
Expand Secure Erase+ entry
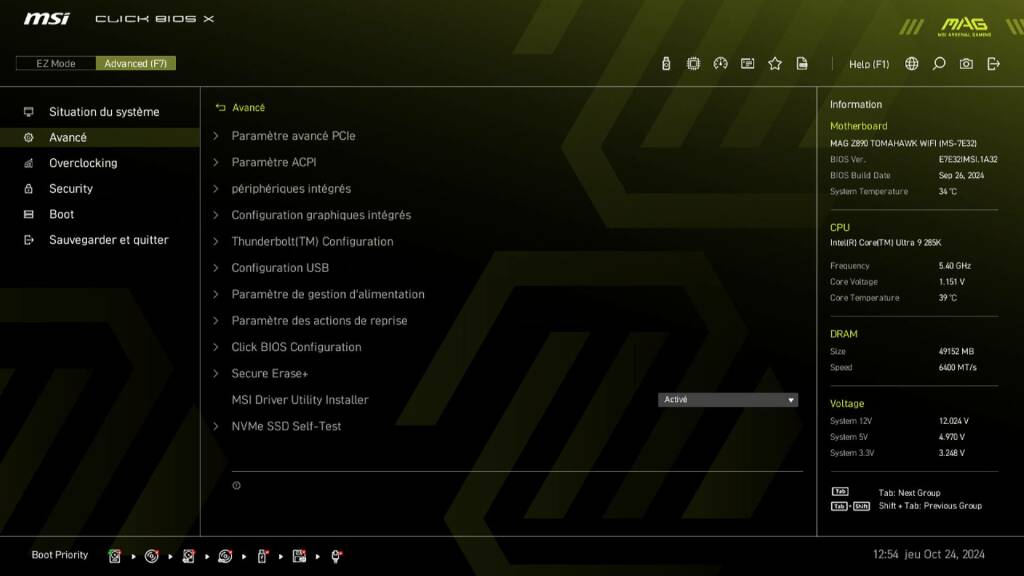270,374
